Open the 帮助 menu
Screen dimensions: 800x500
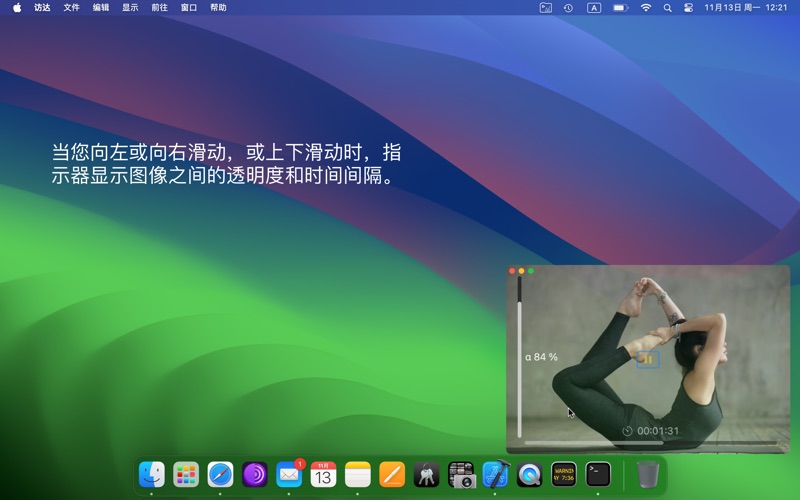click(218, 7)
